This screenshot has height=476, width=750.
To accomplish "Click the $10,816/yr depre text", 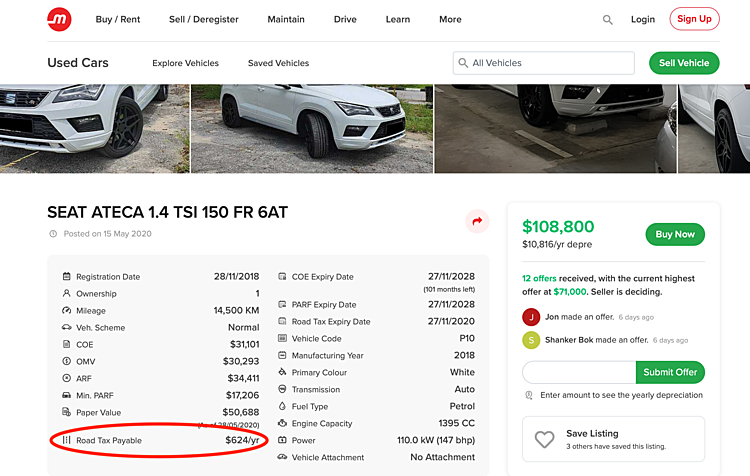I will (x=557, y=244).
